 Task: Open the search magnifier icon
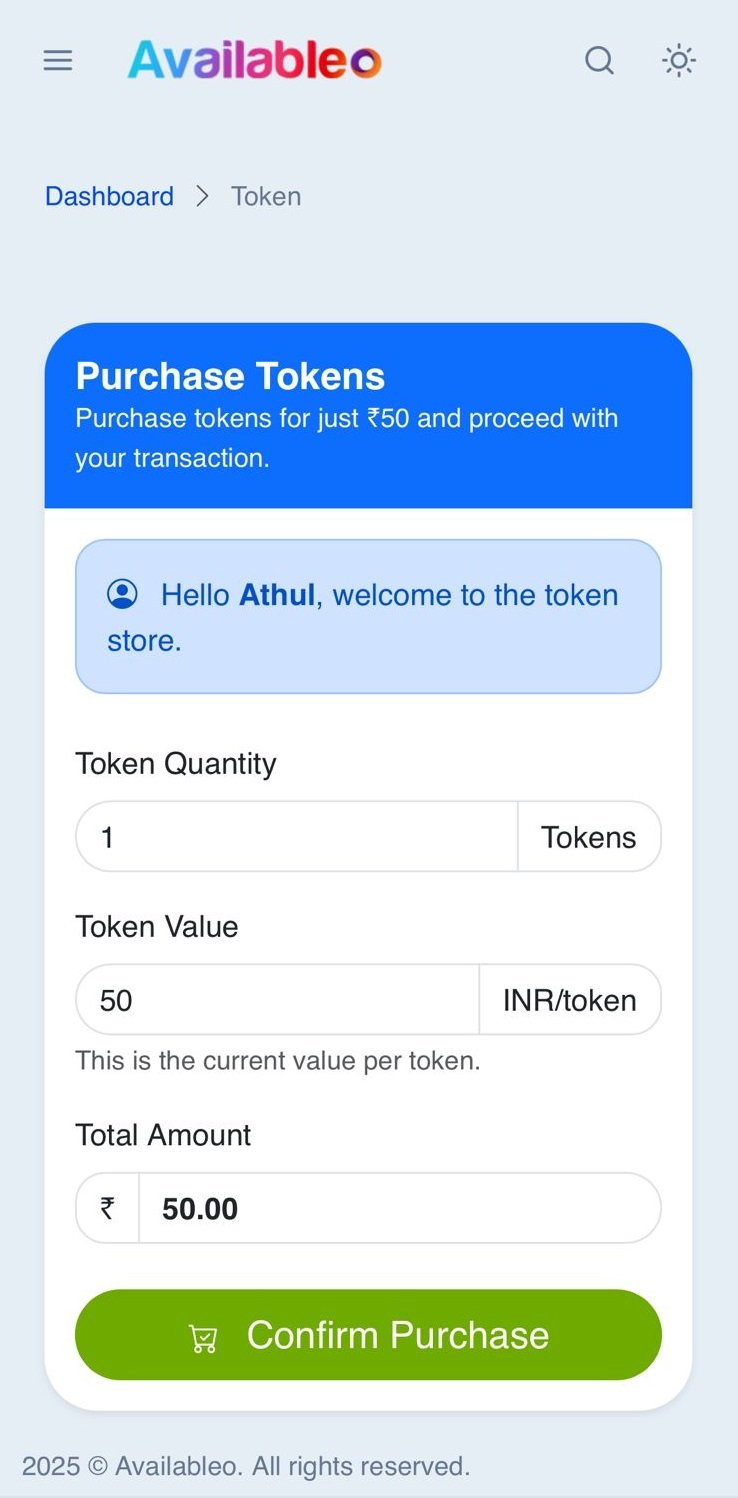[599, 61]
